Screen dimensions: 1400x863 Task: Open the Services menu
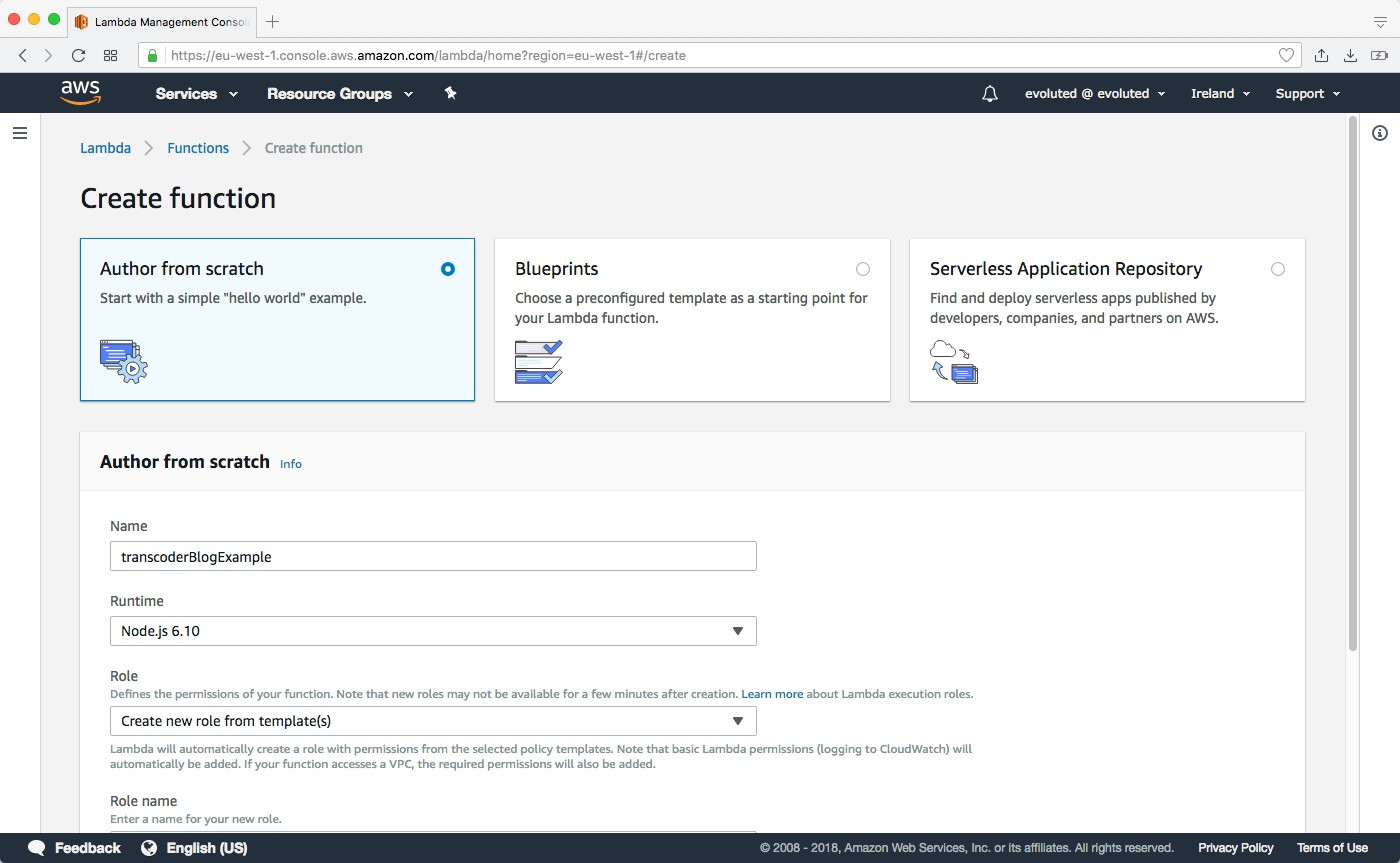tap(196, 94)
